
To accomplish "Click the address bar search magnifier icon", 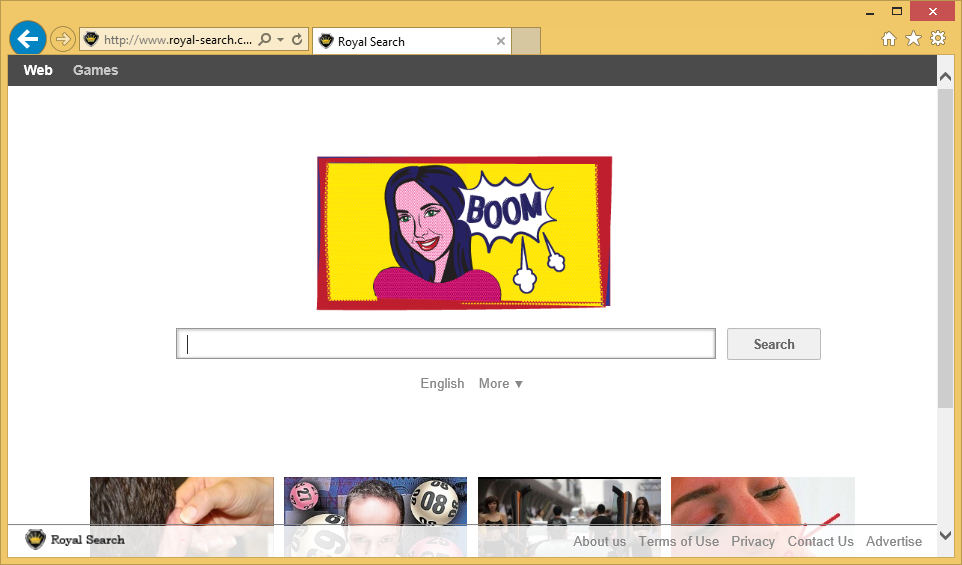I will [x=265, y=40].
